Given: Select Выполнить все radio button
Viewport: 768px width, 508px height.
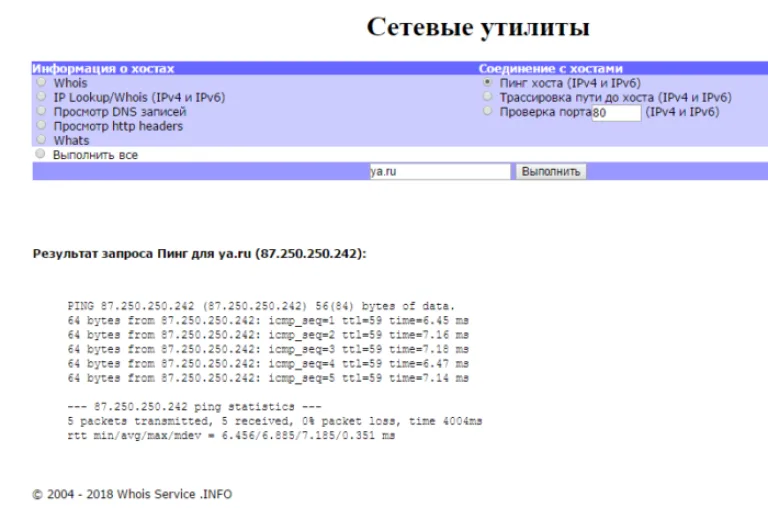Looking at the screenshot, I should tap(41, 154).
